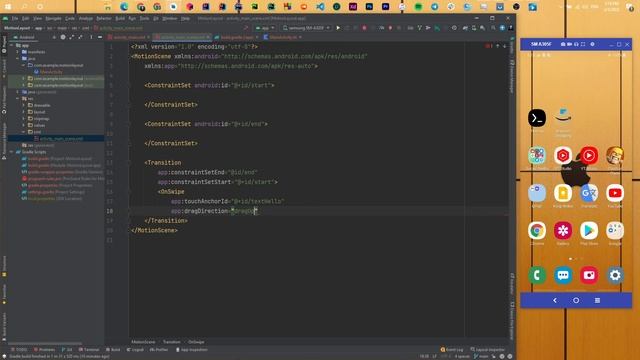Screen dimensions: 640x360
Task: Click the red stop icon in the run toolbar
Action: coord(364,28)
